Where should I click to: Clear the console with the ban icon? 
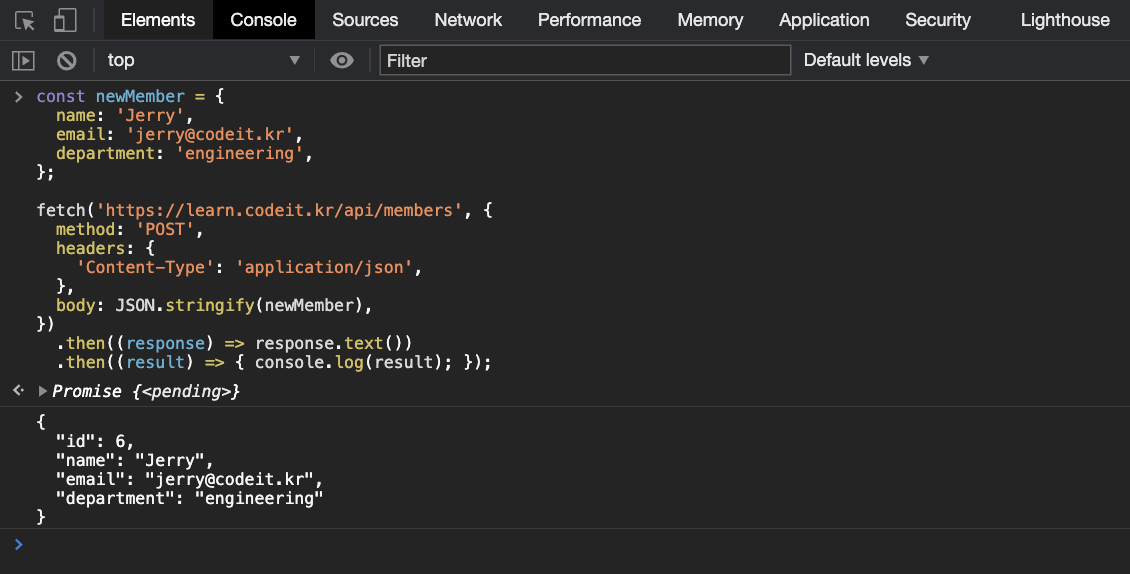[67, 61]
